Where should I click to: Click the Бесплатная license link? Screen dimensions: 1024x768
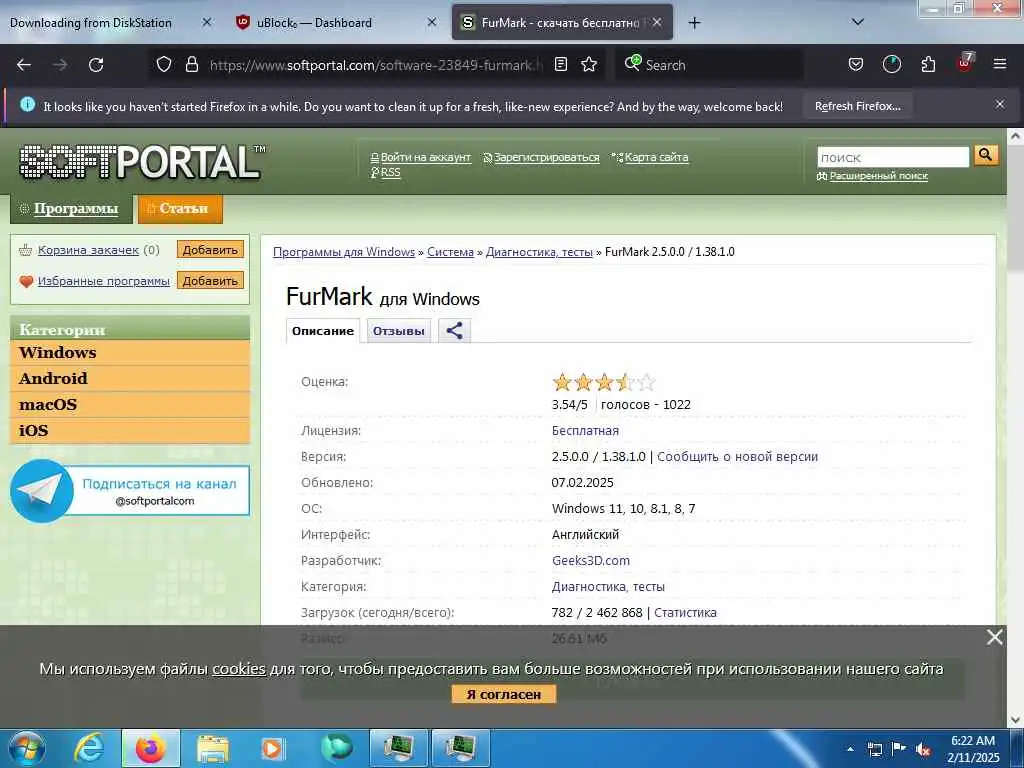click(584, 430)
